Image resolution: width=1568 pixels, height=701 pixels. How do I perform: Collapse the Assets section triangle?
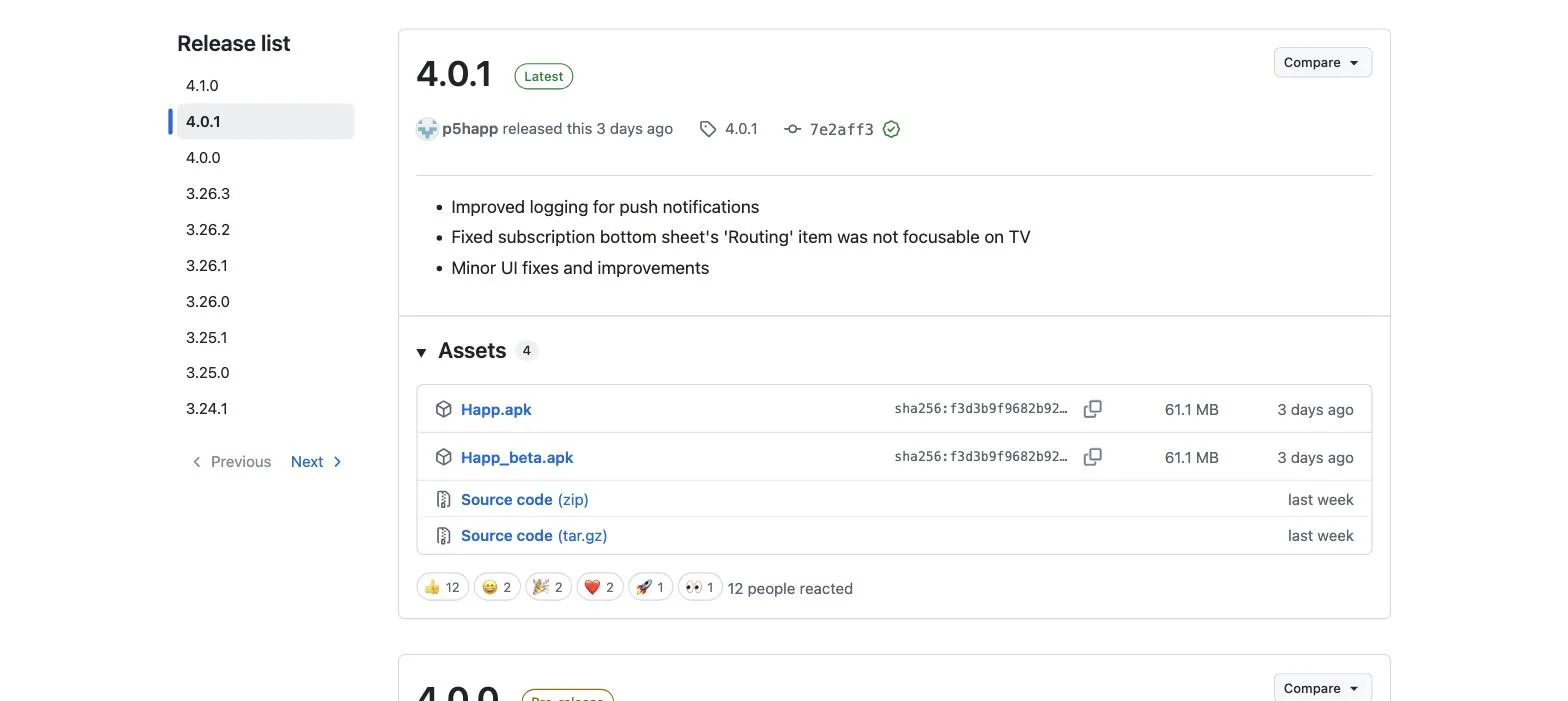click(x=422, y=352)
